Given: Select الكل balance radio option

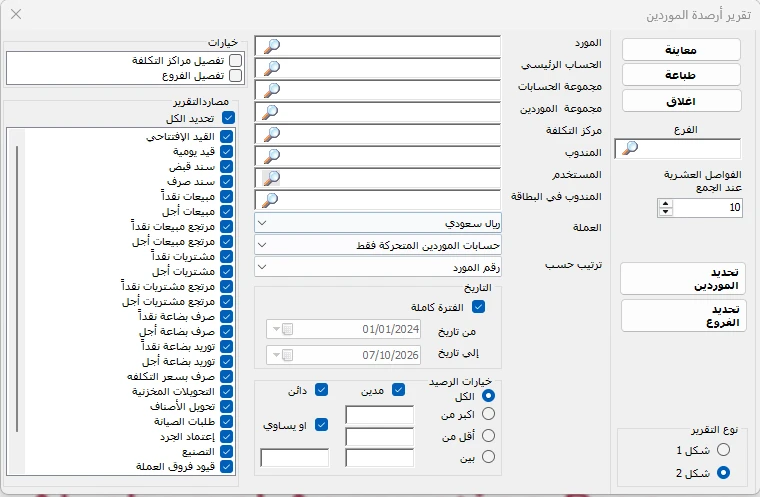Looking at the screenshot, I should [x=488, y=396].
